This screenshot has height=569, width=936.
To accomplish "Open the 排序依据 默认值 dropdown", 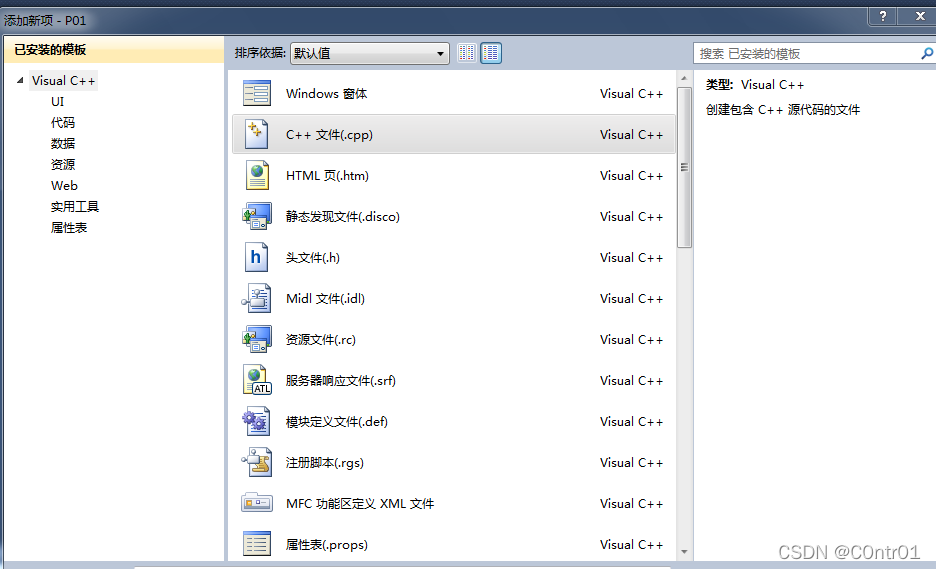I will coord(370,53).
